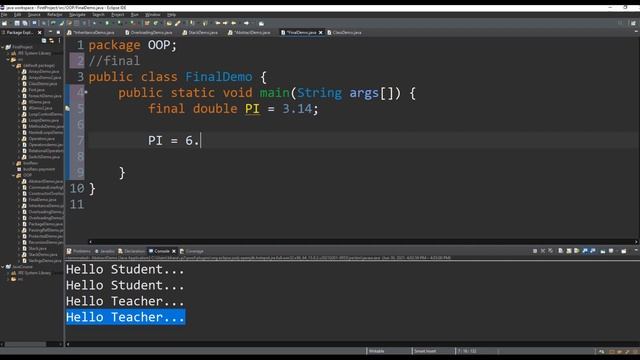
Task: Collapse the default package node
Action: 13,66
